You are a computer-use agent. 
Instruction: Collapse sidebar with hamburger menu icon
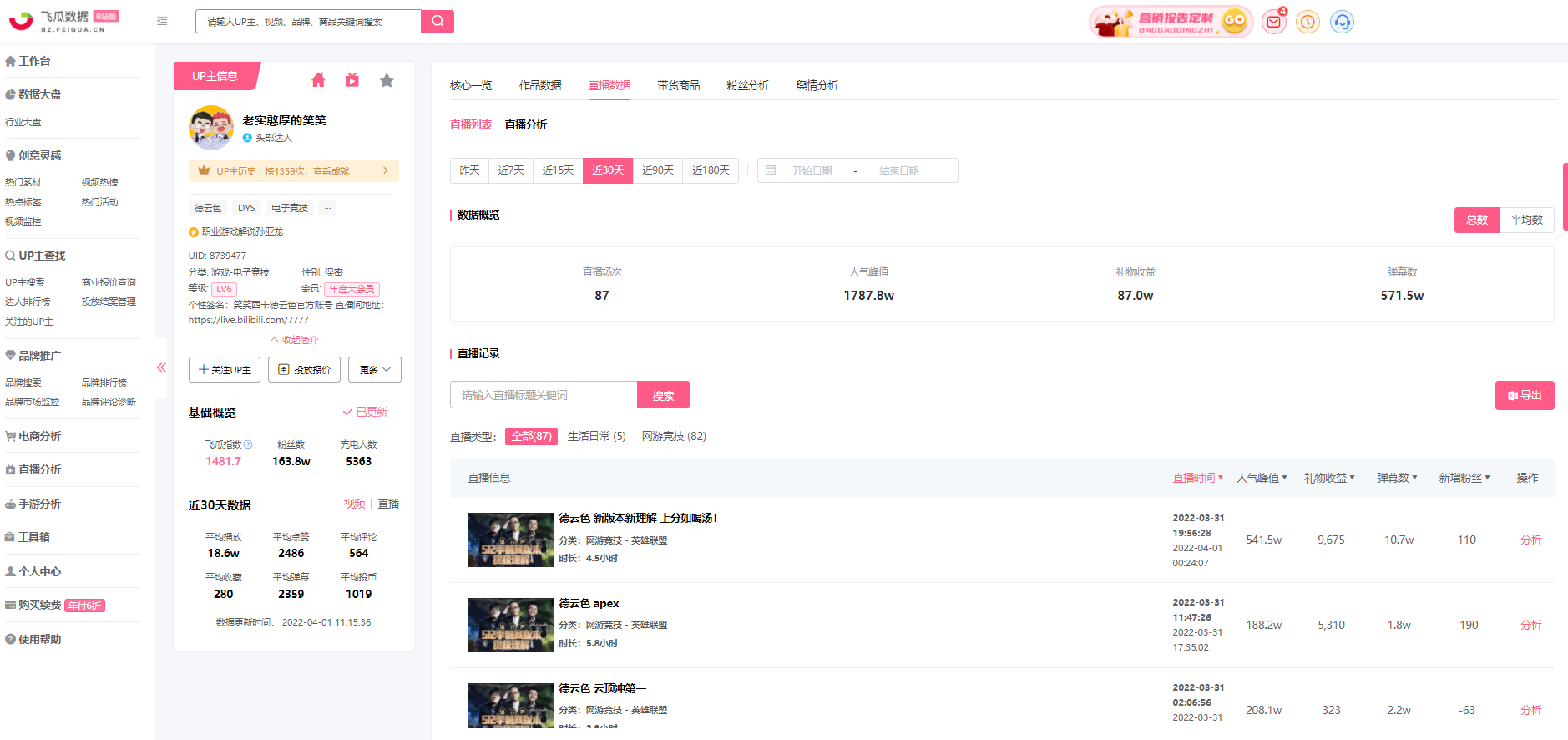click(x=162, y=21)
